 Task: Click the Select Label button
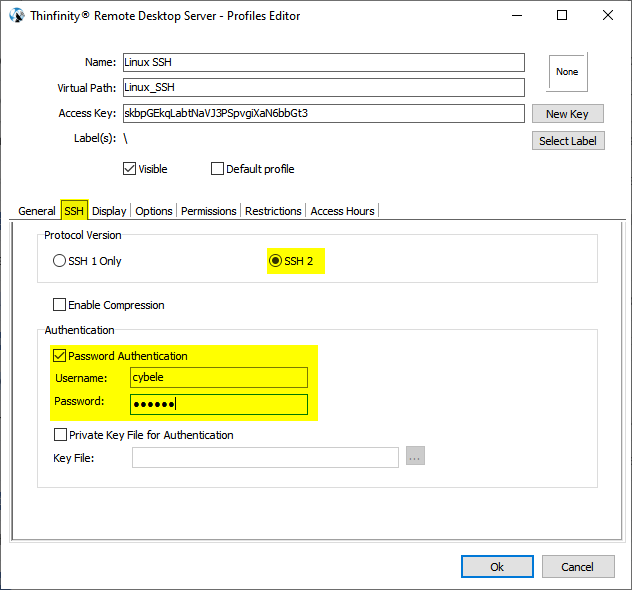point(568,141)
